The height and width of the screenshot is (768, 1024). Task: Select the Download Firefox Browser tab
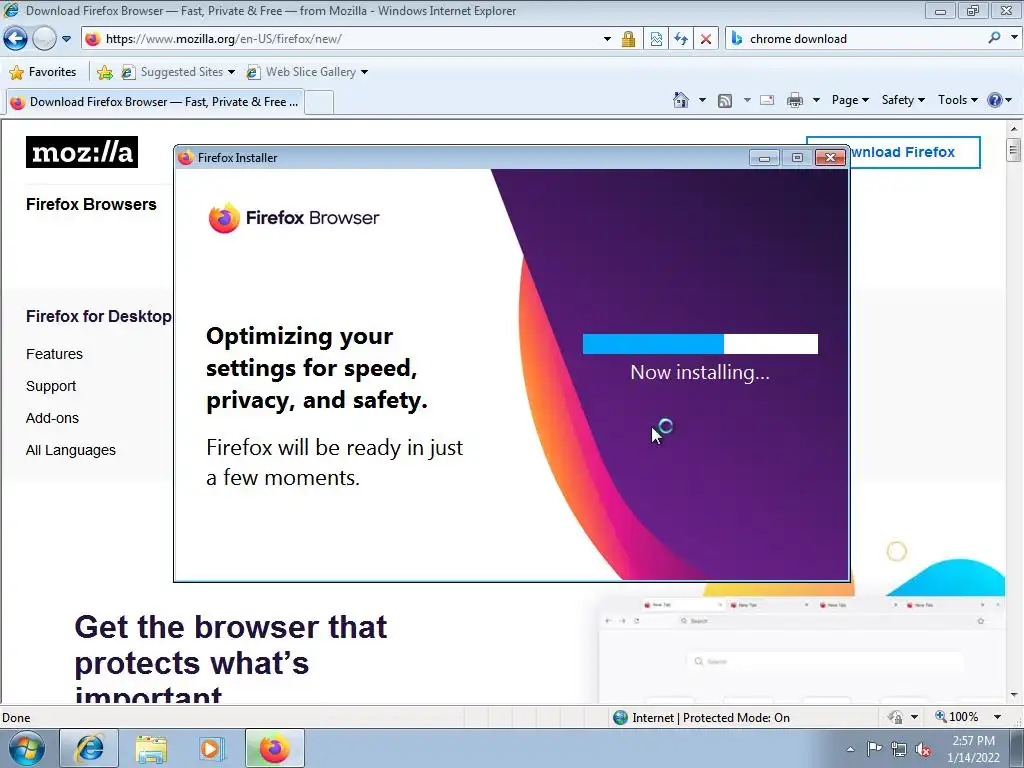tap(155, 102)
